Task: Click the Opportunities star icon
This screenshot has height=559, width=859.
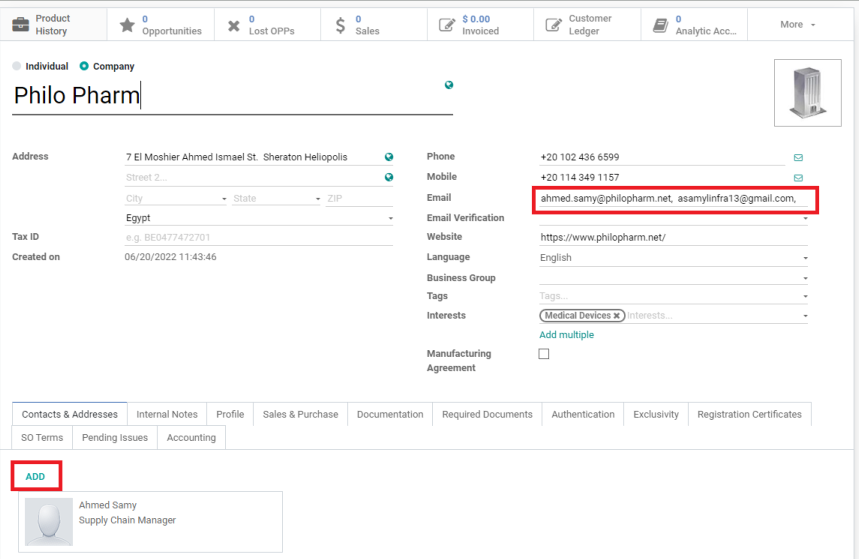Action: click(127, 25)
